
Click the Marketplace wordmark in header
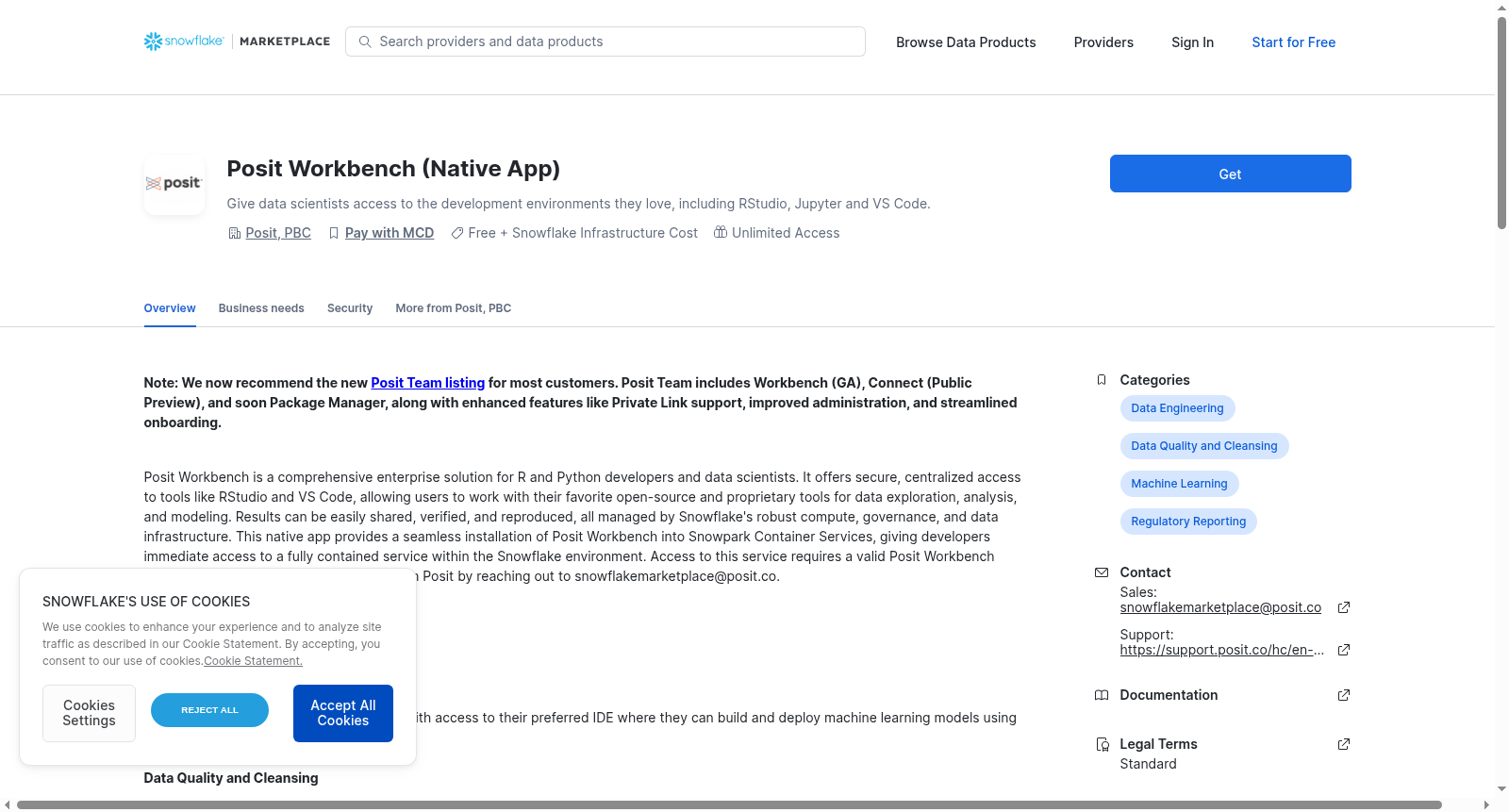click(x=285, y=41)
